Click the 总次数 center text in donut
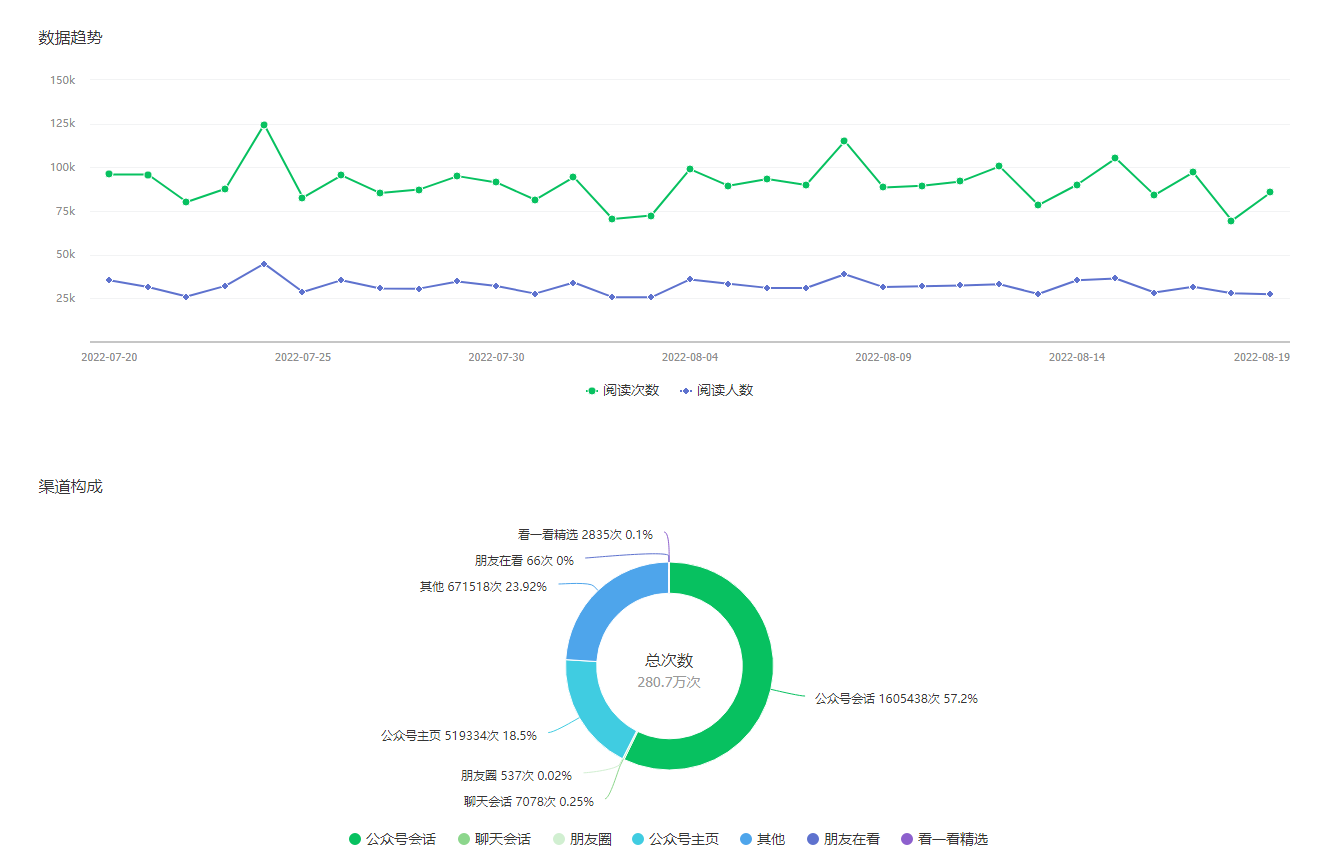This screenshot has height=857, width=1336. click(669, 661)
